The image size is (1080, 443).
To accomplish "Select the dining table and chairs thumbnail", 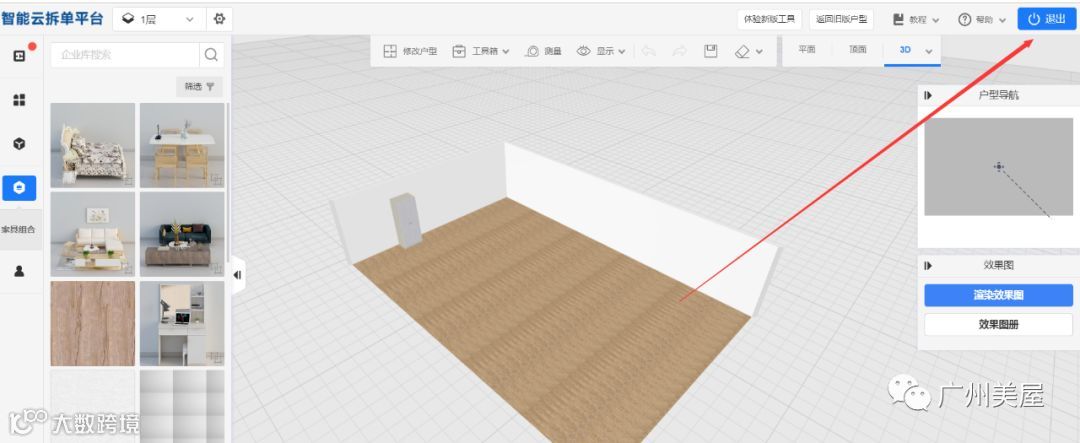I will [182, 145].
